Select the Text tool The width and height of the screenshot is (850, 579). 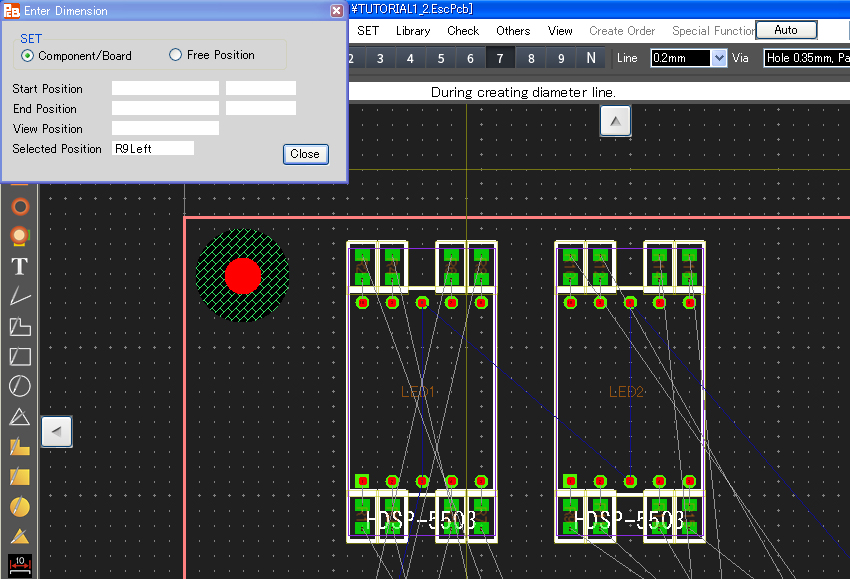tap(20, 266)
